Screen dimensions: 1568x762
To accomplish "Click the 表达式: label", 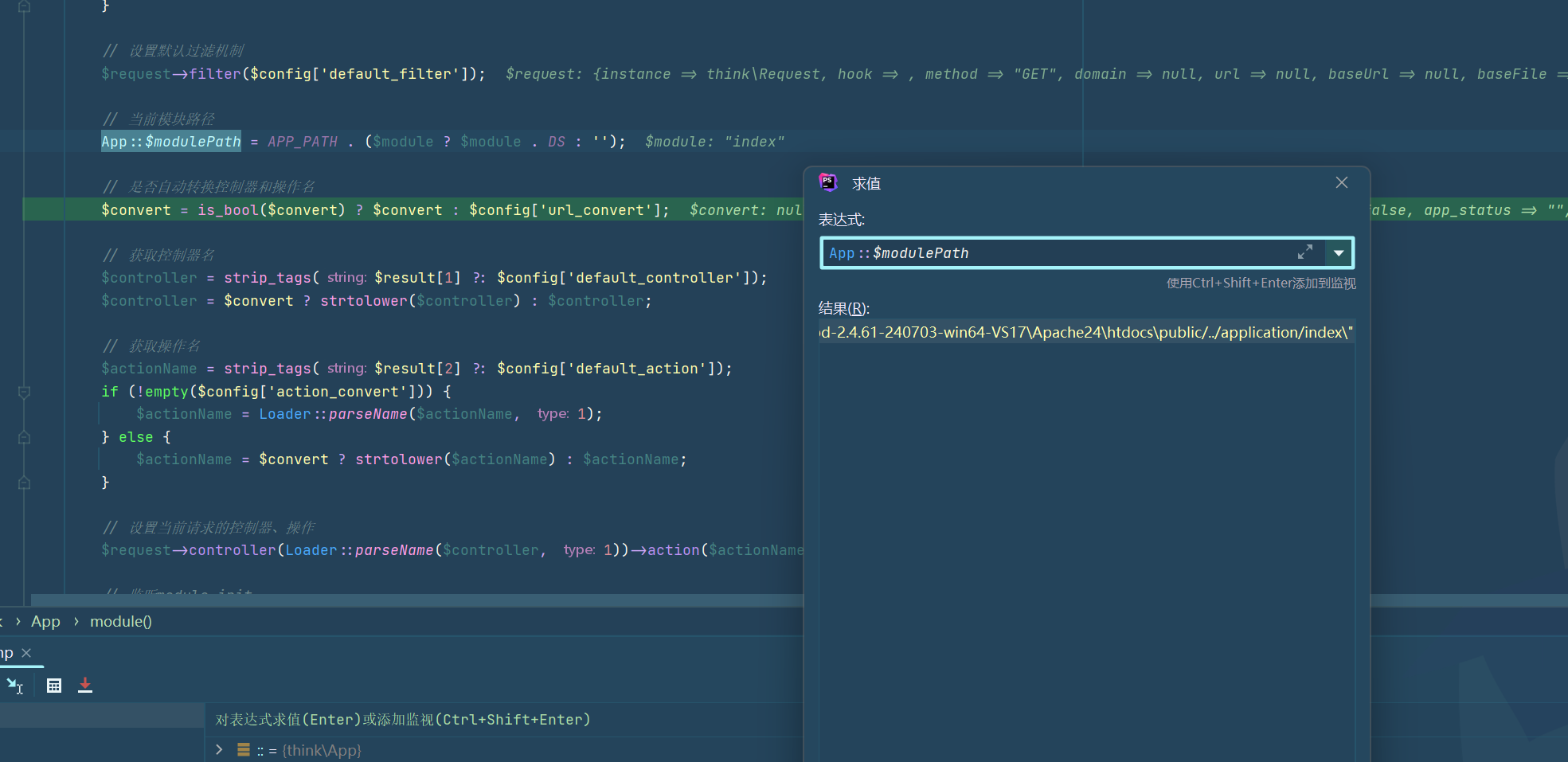I will (x=842, y=219).
